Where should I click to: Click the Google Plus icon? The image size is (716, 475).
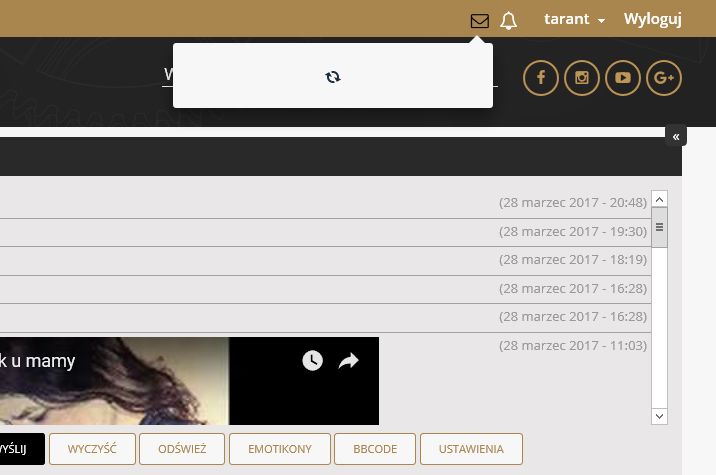pos(664,78)
